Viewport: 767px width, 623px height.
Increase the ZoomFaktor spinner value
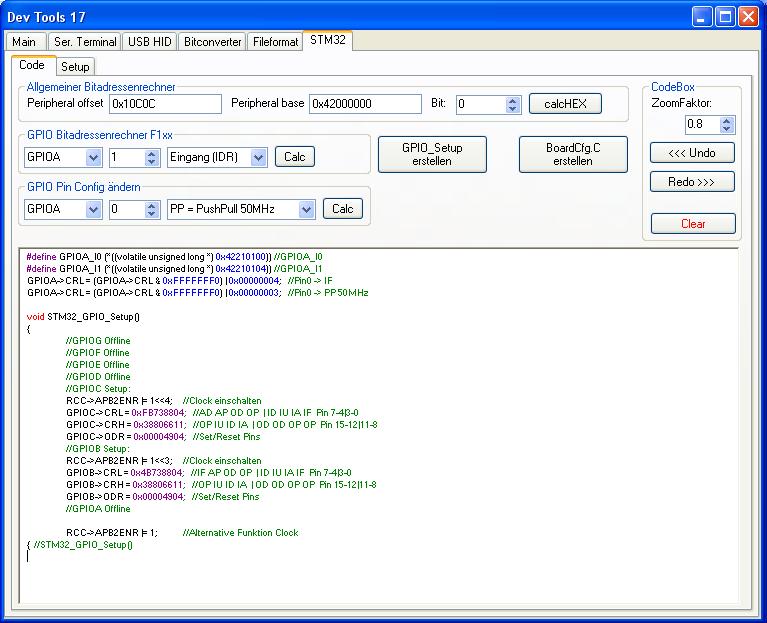[727, 121]
